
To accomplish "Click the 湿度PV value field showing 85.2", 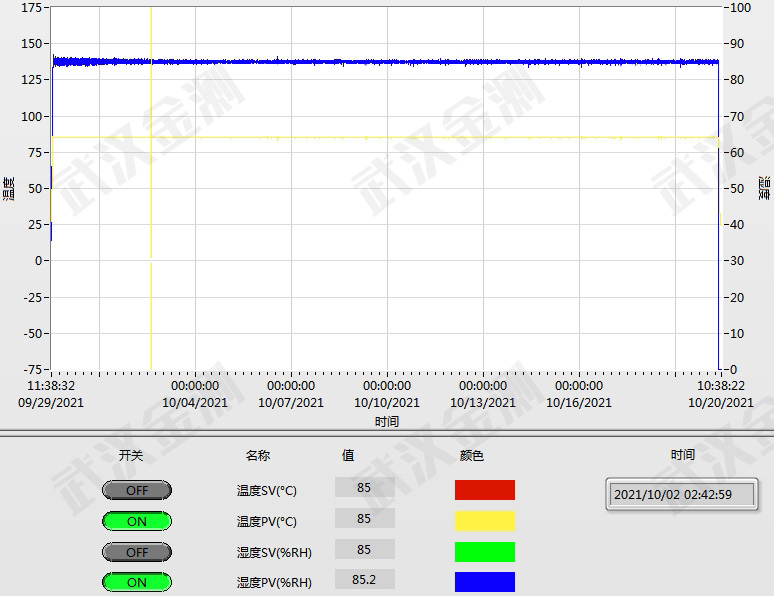I will pos(364,579).
